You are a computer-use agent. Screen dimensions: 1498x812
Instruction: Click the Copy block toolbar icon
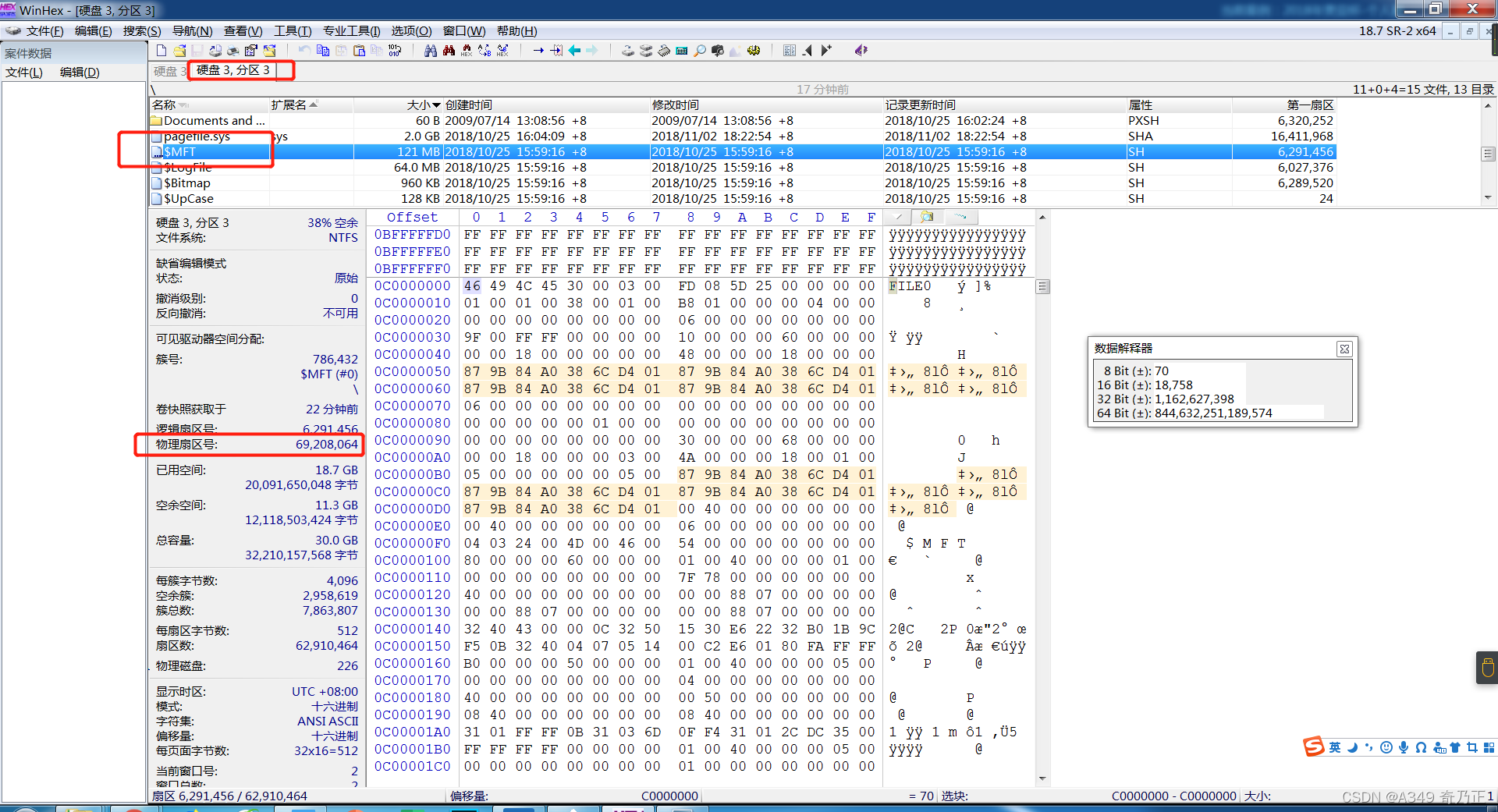pyautogui.click(x=322, y=51)
